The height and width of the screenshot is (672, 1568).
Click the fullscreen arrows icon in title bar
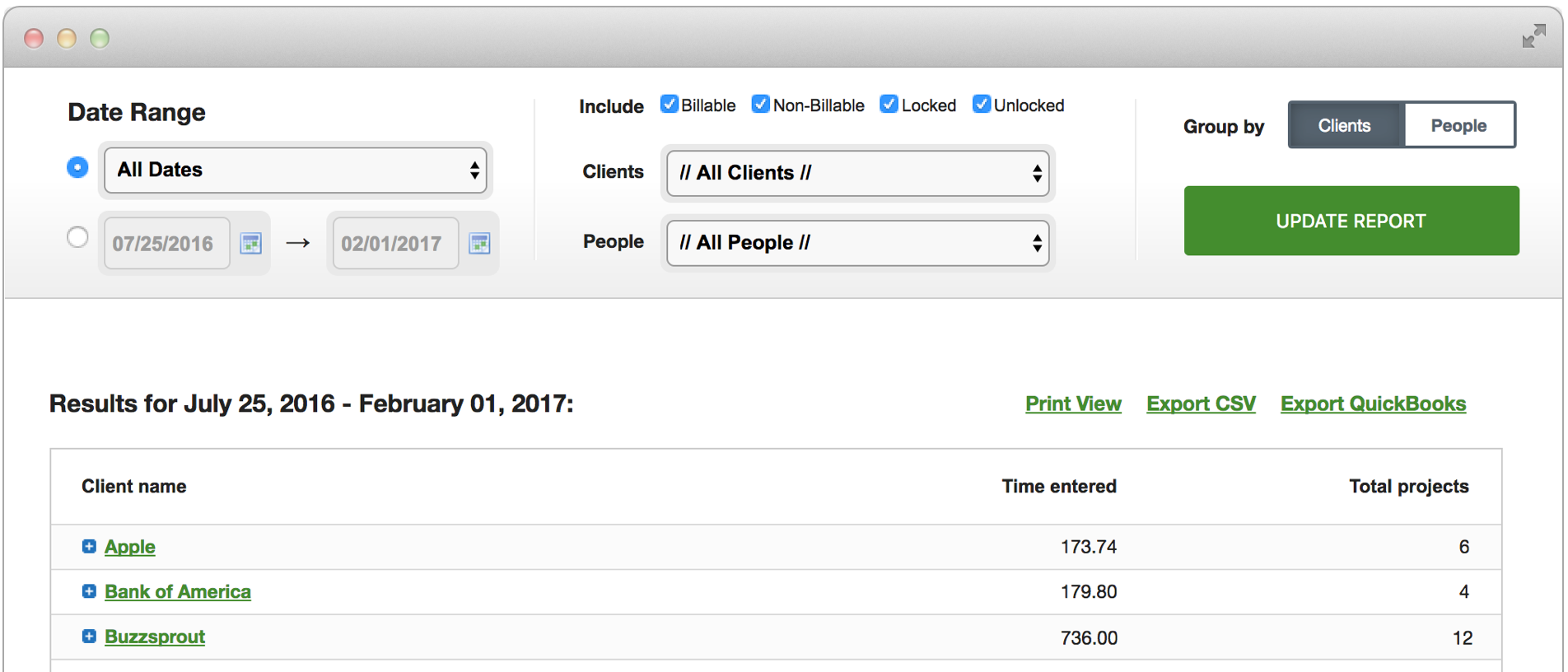[1533, 37]
